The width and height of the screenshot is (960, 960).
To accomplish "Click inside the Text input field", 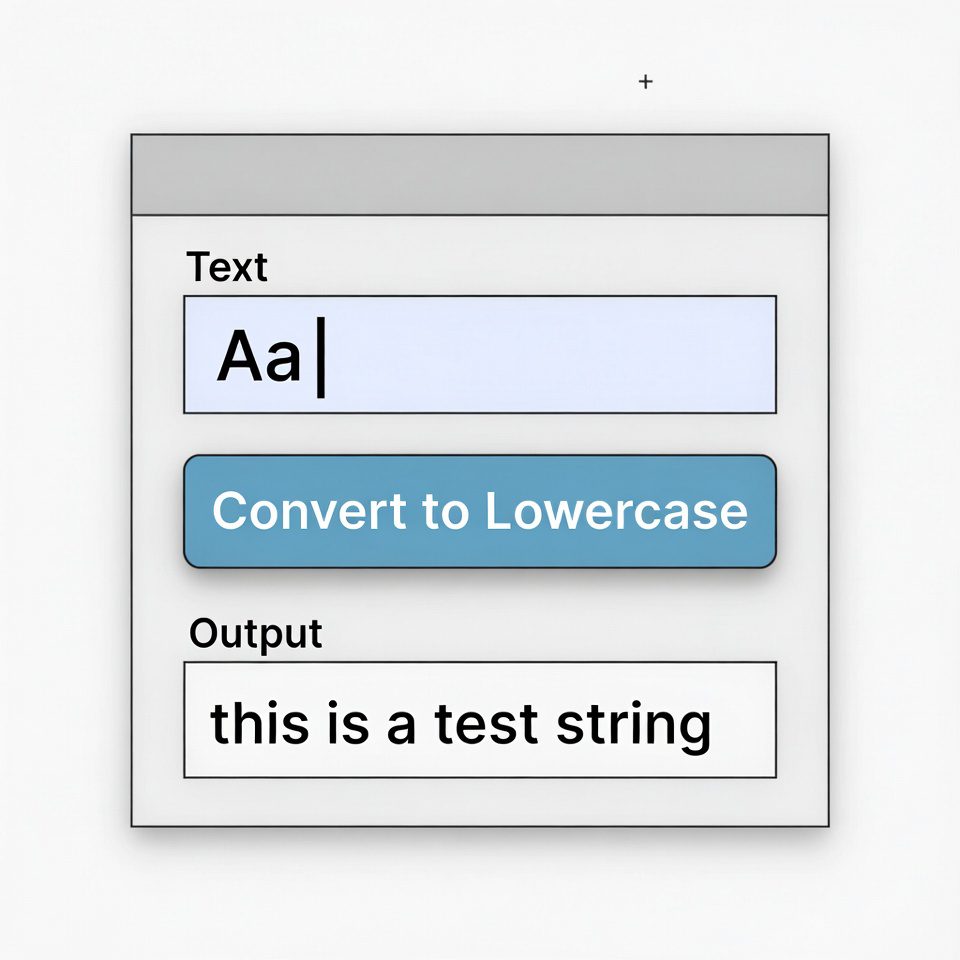I will click(x=480, y=352).
